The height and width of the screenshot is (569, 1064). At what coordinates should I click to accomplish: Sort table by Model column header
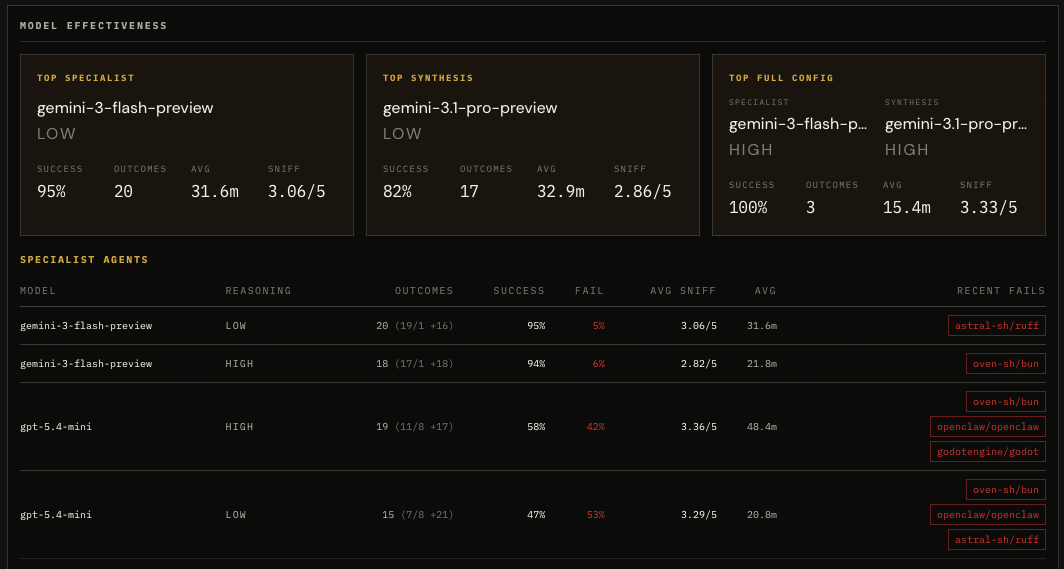pyautogui.click(x=38, y=290)
